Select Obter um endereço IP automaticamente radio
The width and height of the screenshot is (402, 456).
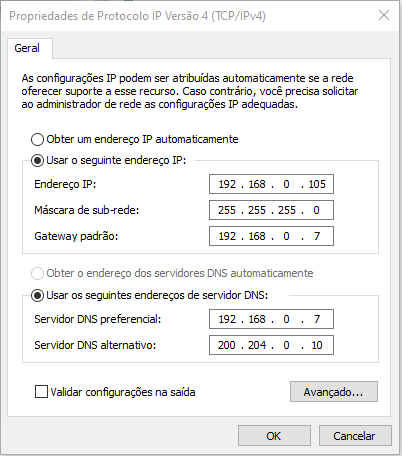(x=37, y=139)
